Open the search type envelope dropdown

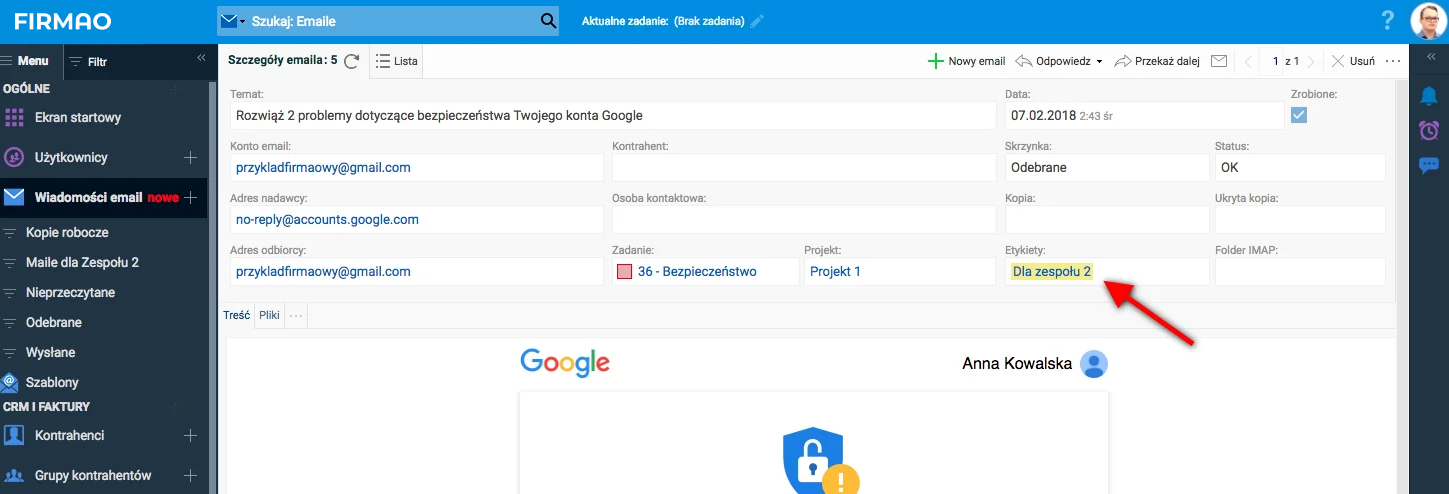pyautogui.click(x=231, y=21)
